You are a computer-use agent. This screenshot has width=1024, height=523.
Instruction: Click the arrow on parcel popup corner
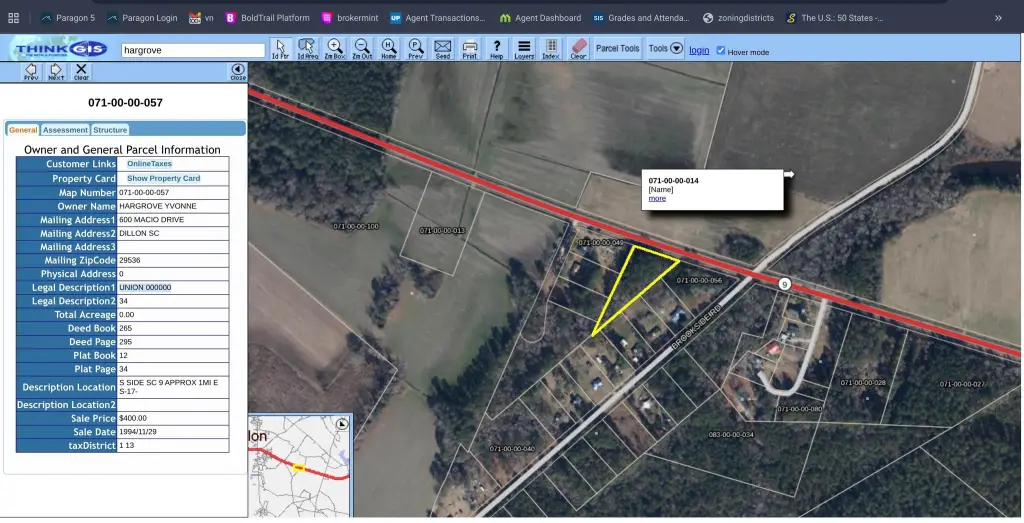[789, 174]
